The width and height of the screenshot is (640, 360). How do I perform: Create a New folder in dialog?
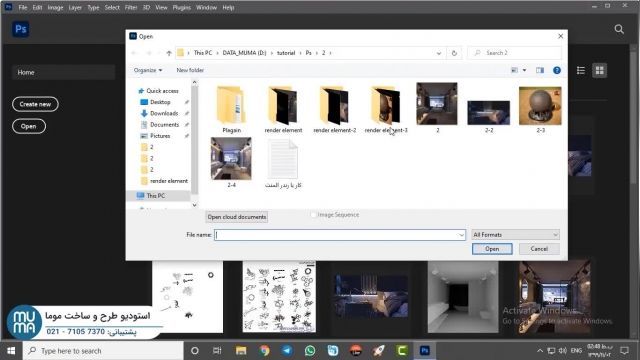[190, 70]
